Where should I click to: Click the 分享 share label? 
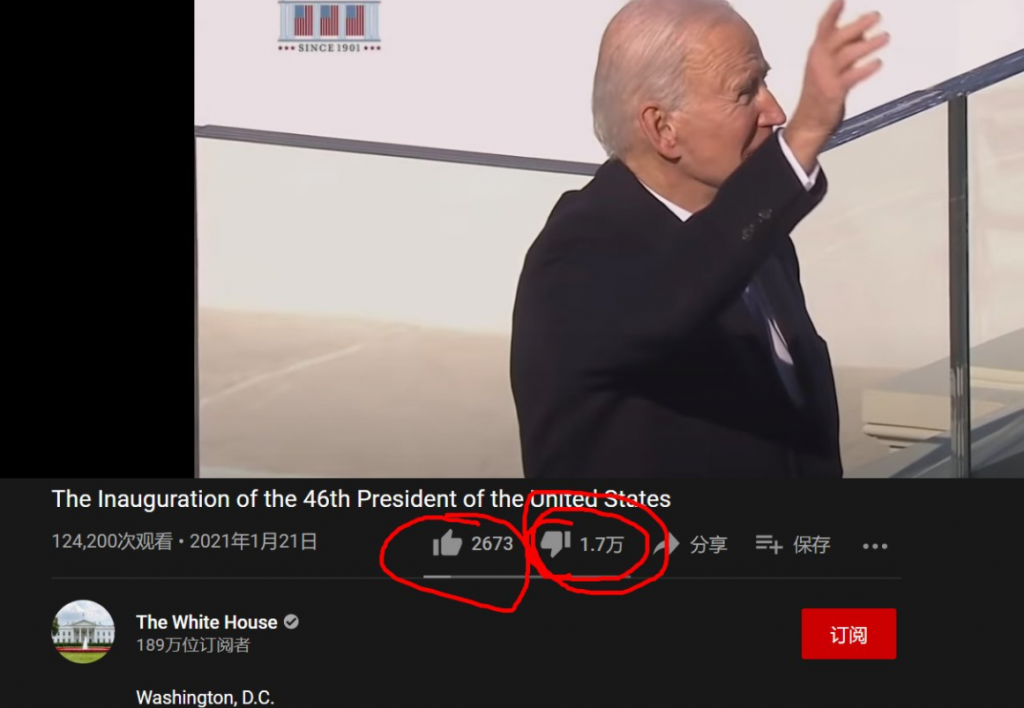[709, 544]
